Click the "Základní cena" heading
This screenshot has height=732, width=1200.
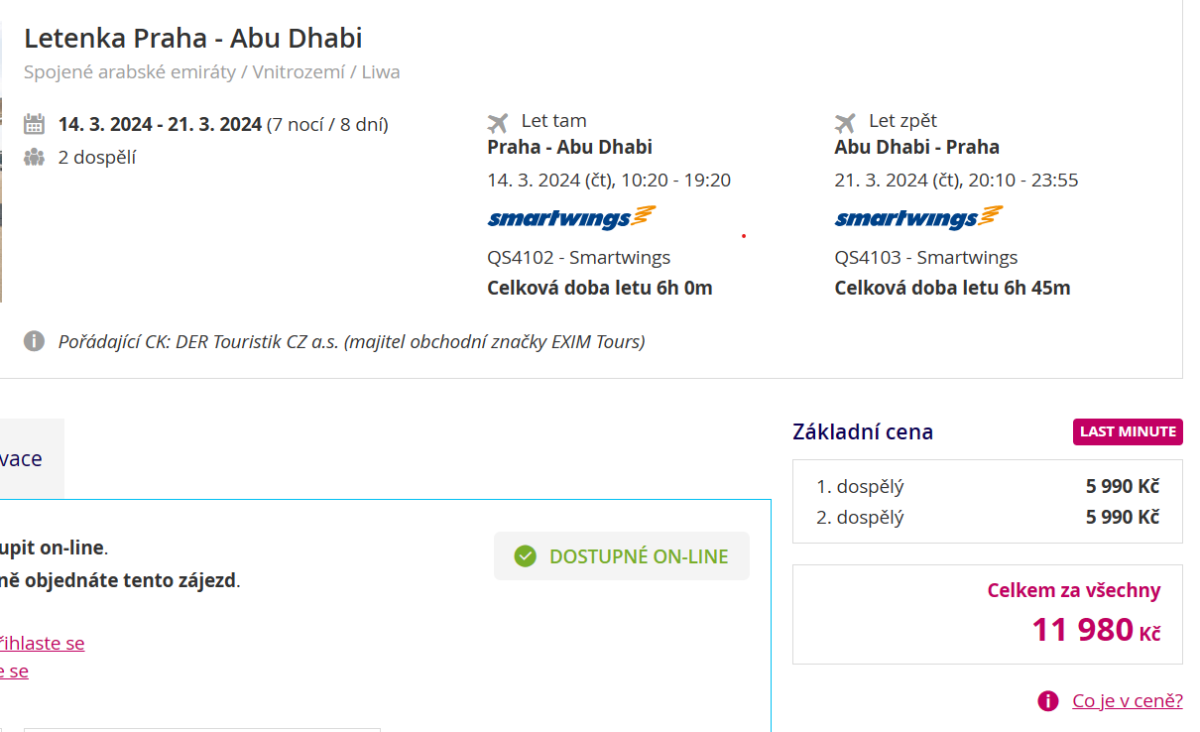click(x=862, y=432)
